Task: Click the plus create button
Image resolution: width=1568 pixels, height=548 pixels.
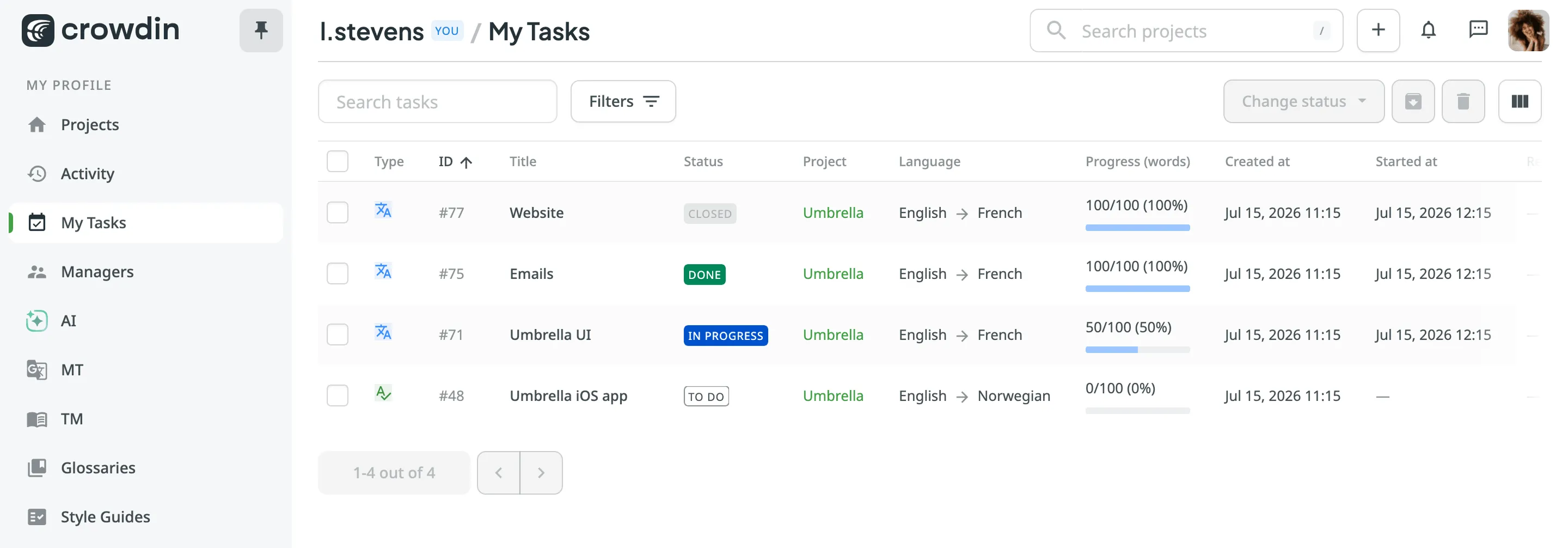Action: 1378,31
